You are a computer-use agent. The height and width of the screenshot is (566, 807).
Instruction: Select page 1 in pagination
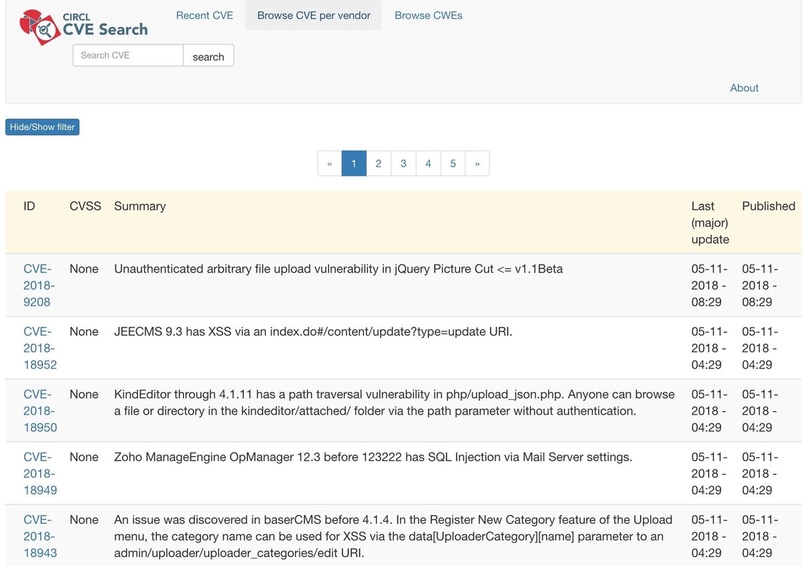click(x=354, y=163)
